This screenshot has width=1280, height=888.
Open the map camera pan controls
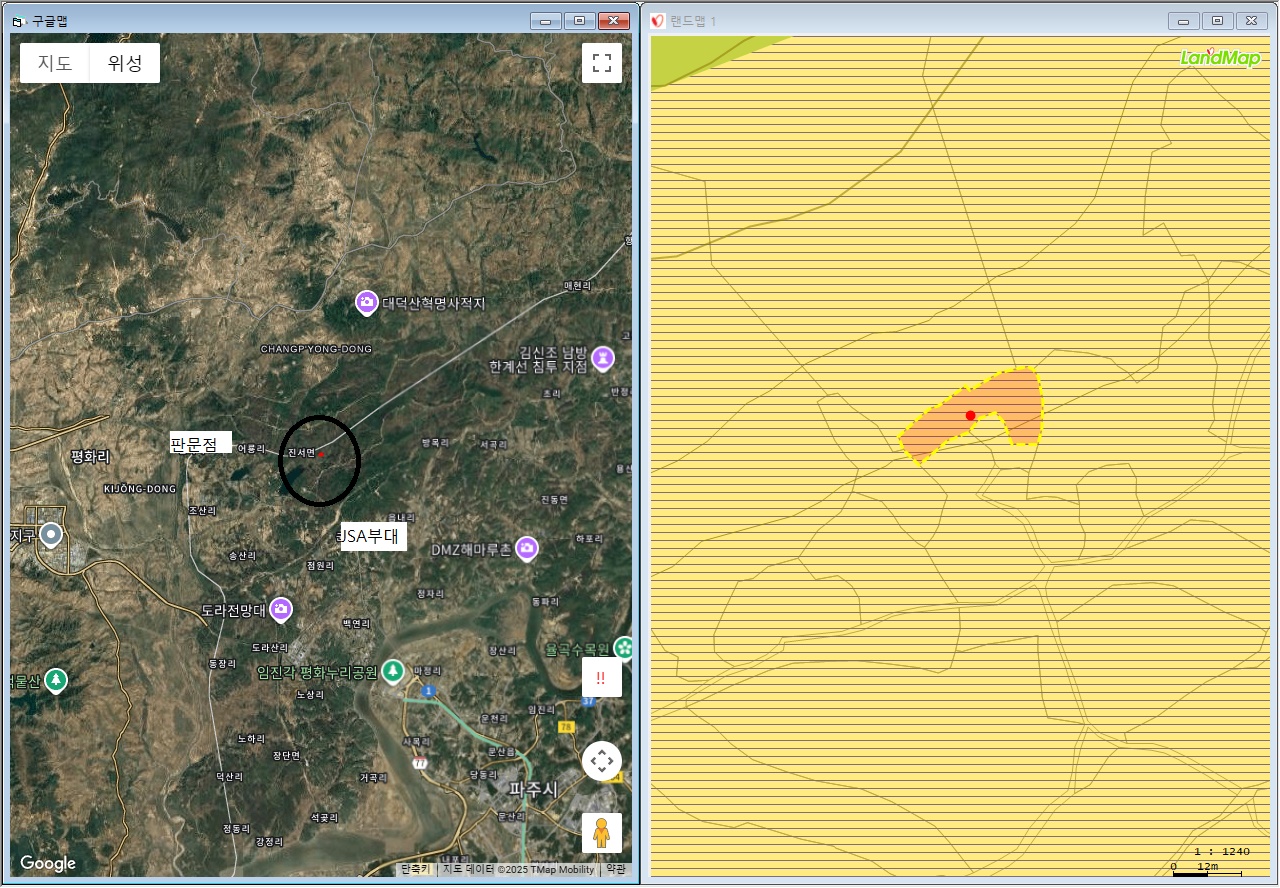pos(602,761)
